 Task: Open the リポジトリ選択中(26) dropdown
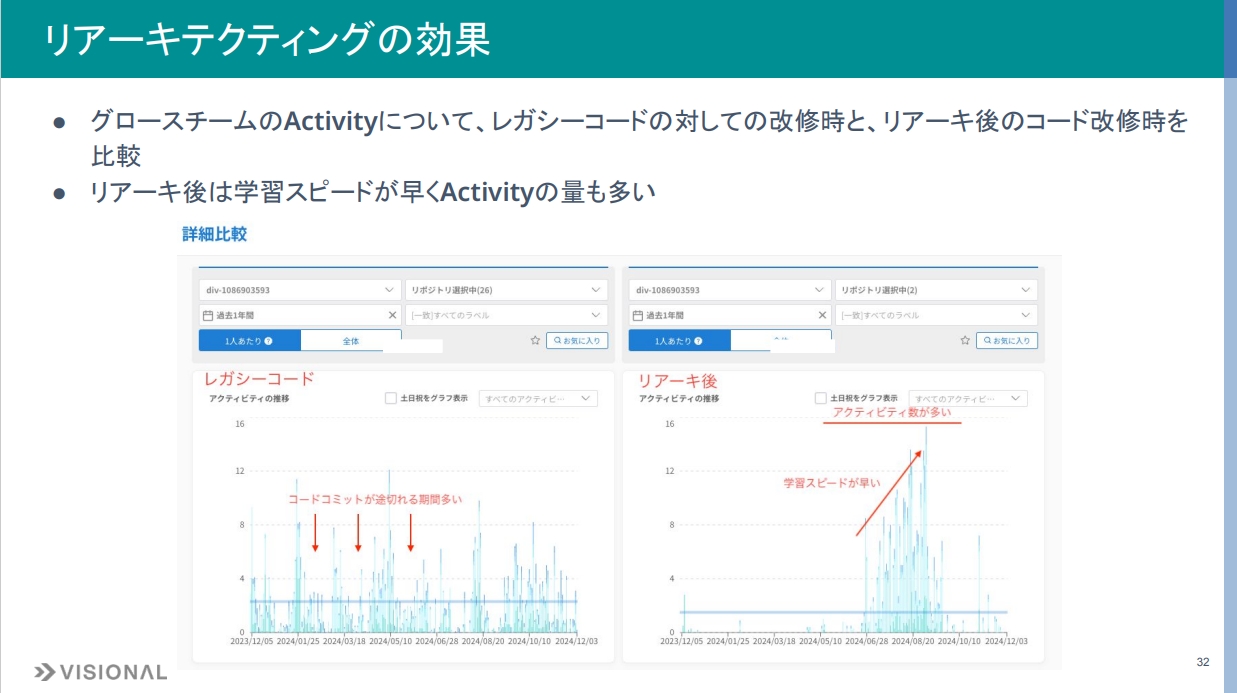(506, 290)
